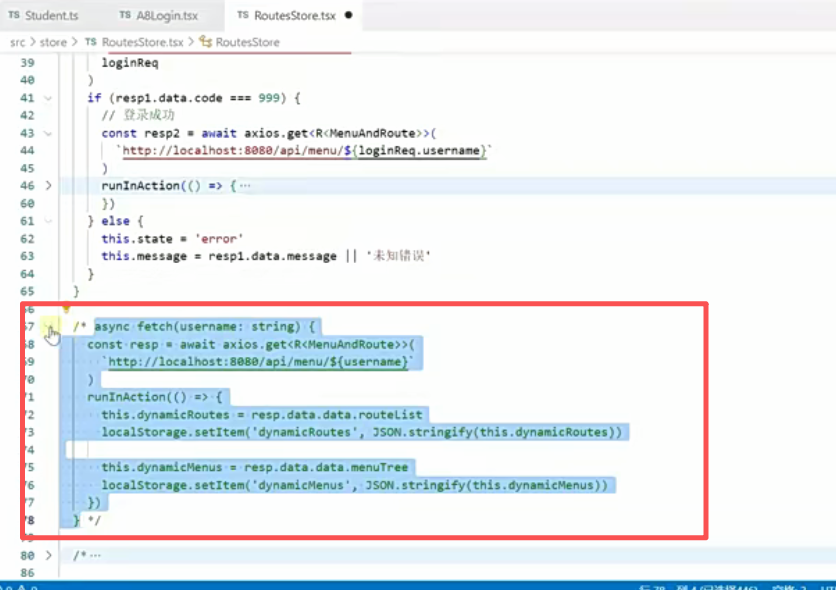Expand the folded runInAction at line 46
The image size is (836, 590).
coord(48,185)
